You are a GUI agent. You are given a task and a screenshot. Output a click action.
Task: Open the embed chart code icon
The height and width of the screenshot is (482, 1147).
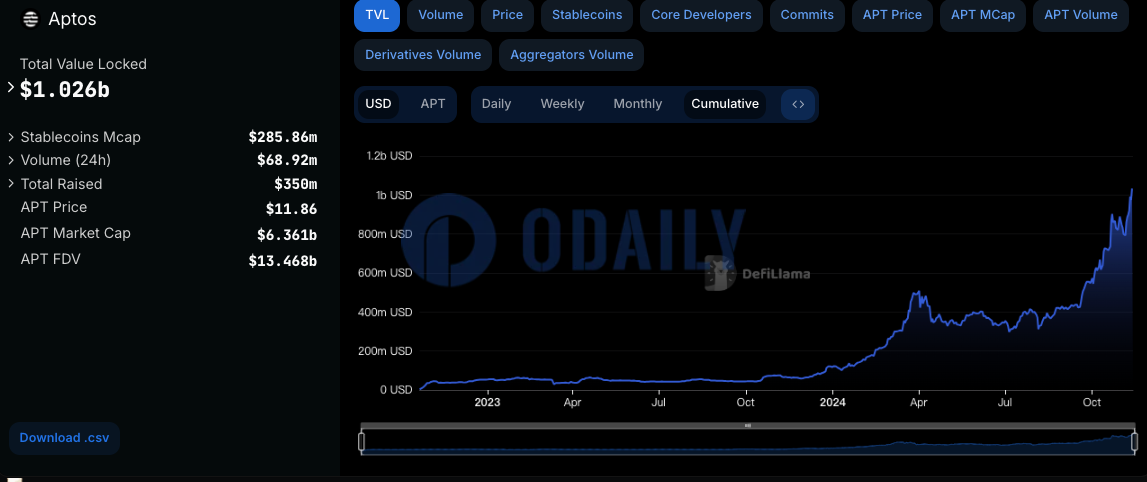[798, 104]
